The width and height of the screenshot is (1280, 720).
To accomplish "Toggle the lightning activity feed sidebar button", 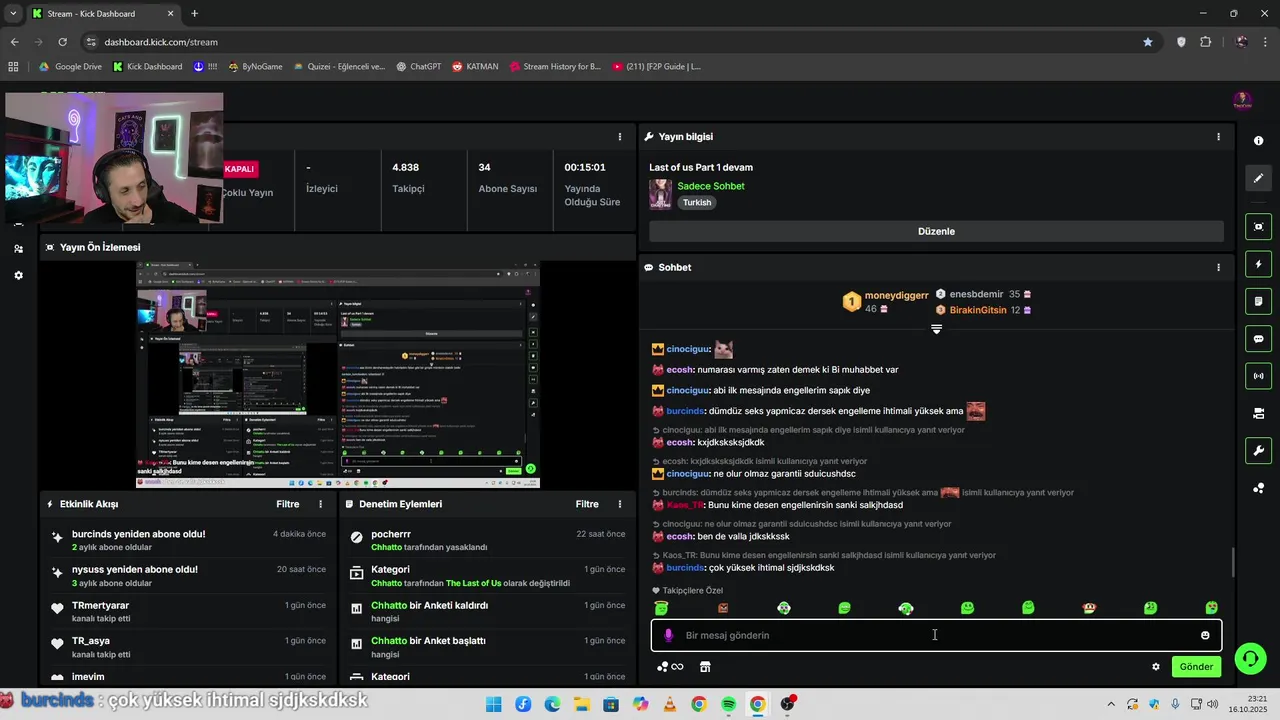I will tap(1258, 264).
